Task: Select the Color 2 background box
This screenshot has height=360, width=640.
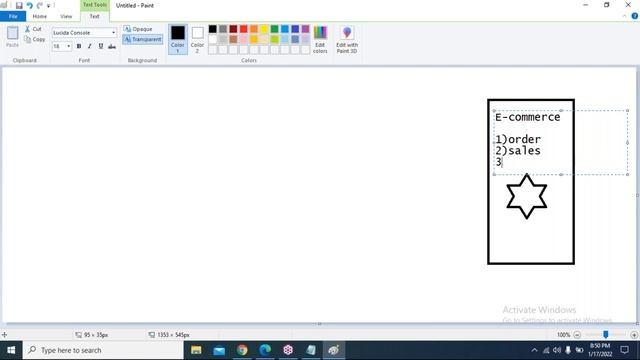Action: tap(198, 39)
